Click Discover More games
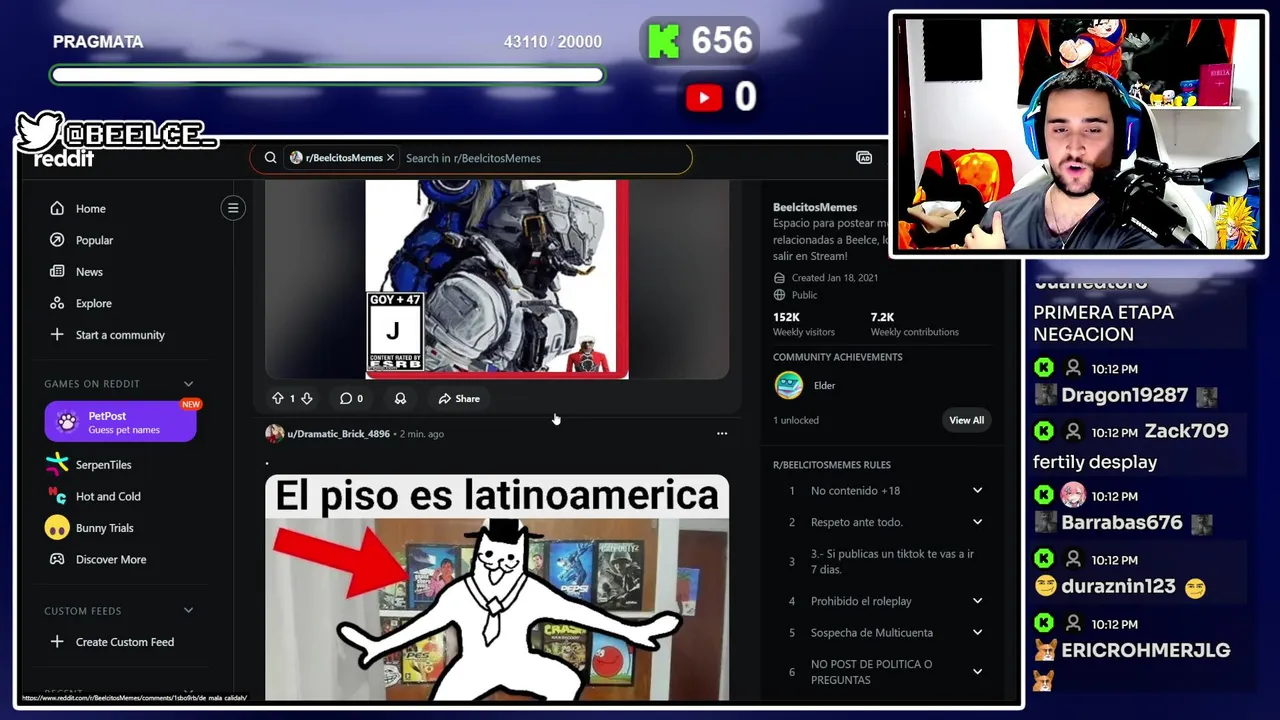 coord(98,560)
